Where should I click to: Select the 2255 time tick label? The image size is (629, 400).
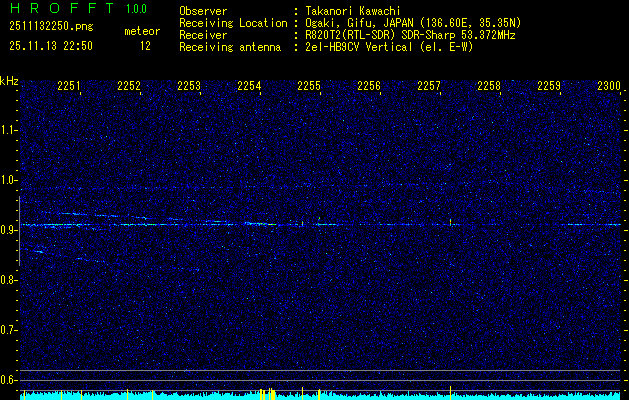(309, 87)
